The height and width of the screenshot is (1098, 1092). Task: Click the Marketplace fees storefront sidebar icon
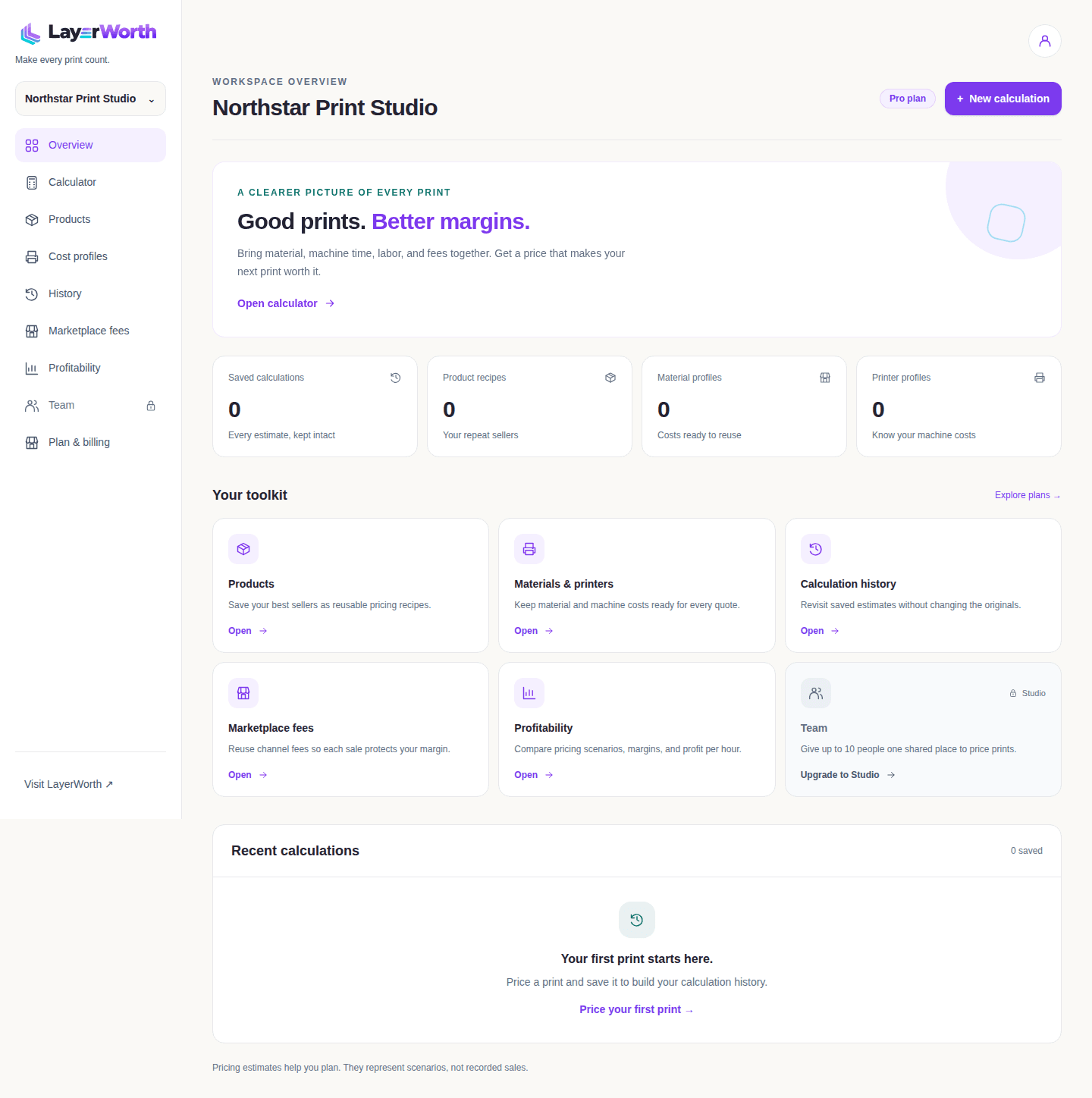point(32,331)
